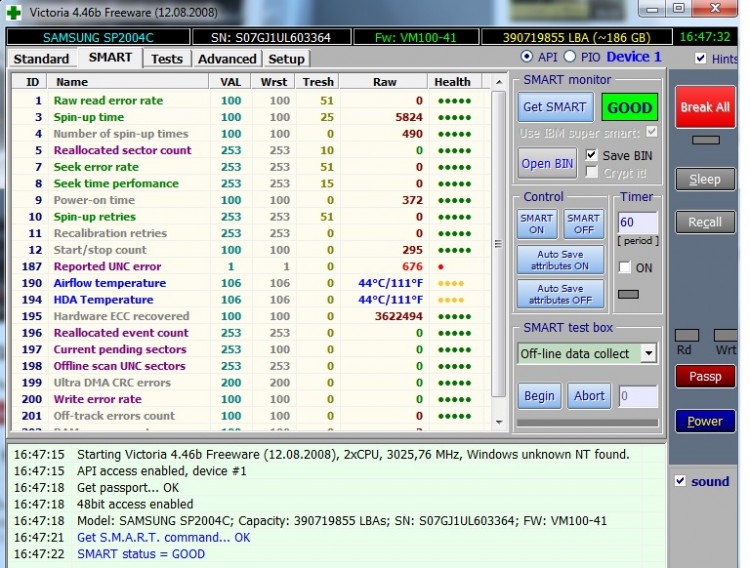Viewport: 750px width, 568px height.
Task: Begin the SMART test
Action: coord(539,396)
